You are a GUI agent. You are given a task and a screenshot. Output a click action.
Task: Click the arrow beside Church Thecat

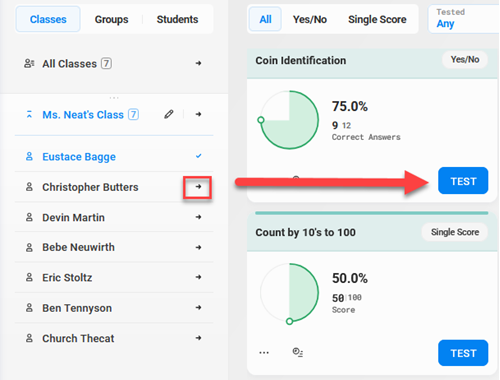(x=198, y=338)
